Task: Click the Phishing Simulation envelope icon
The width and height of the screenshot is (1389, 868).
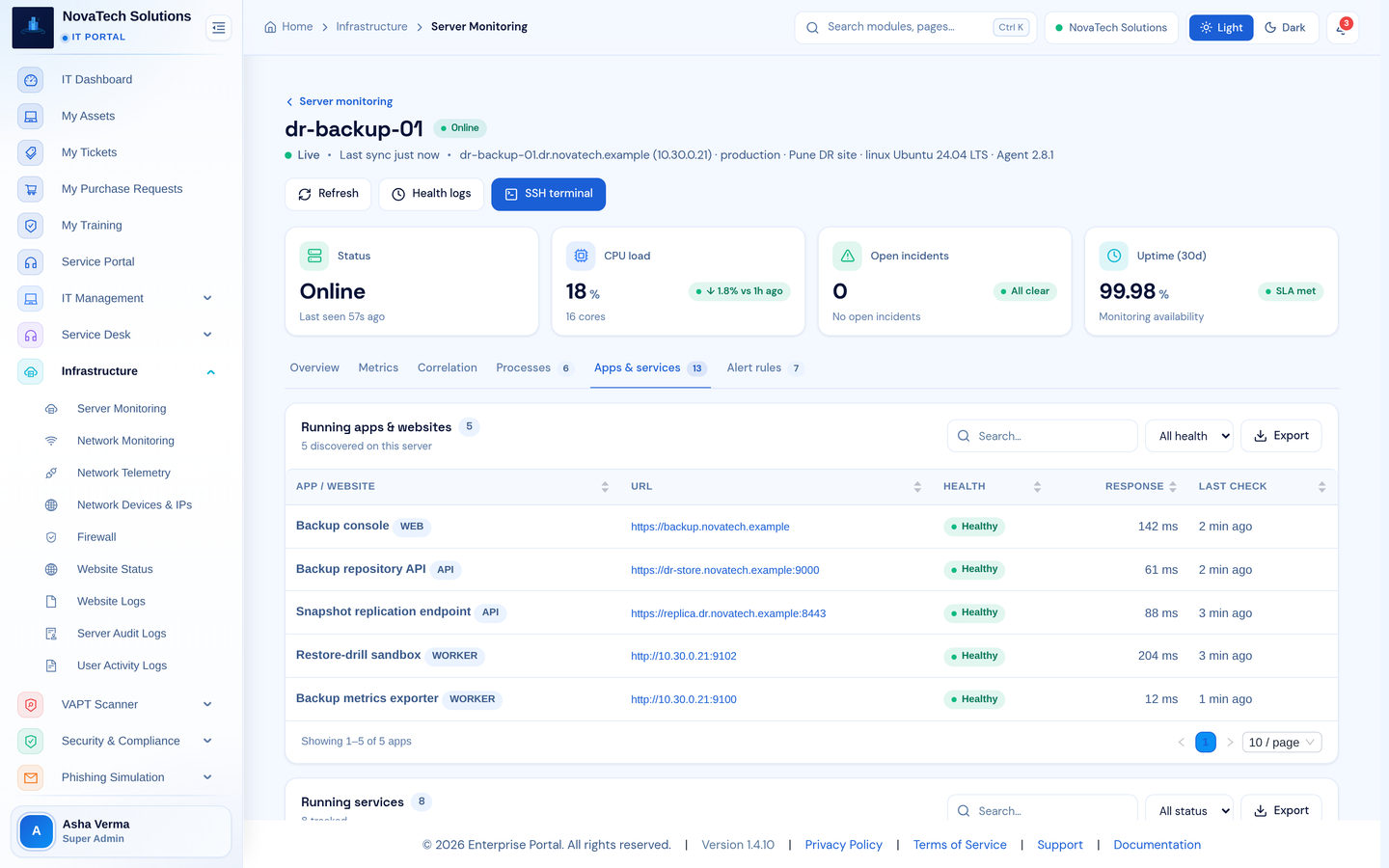Action: tap(31, 777)
